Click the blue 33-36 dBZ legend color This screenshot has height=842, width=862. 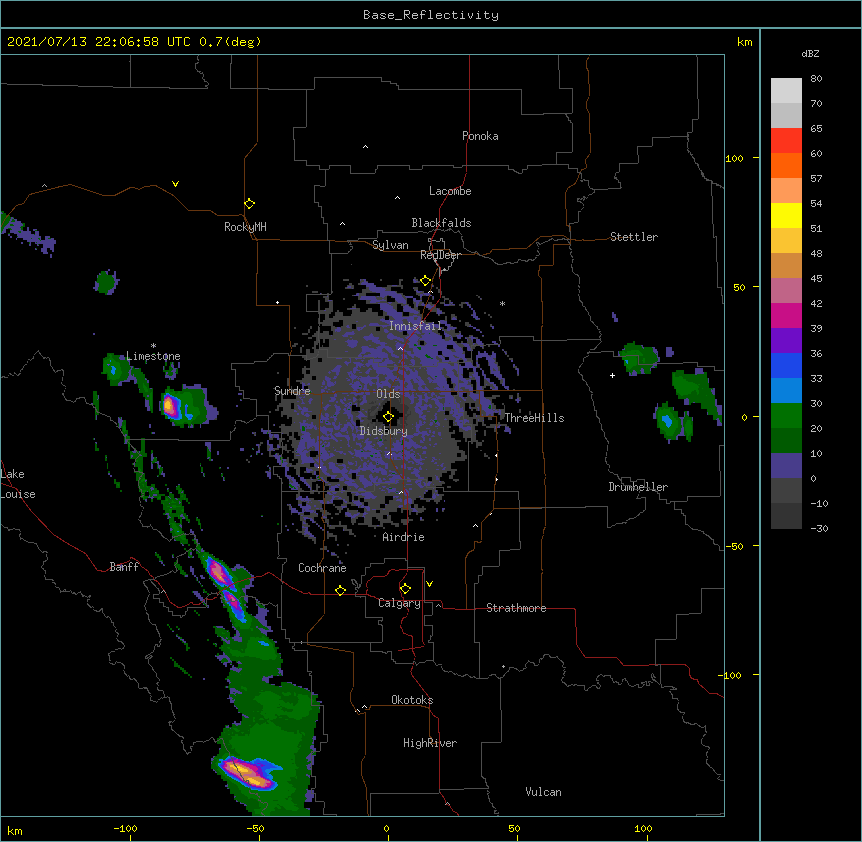click(786, 365)
